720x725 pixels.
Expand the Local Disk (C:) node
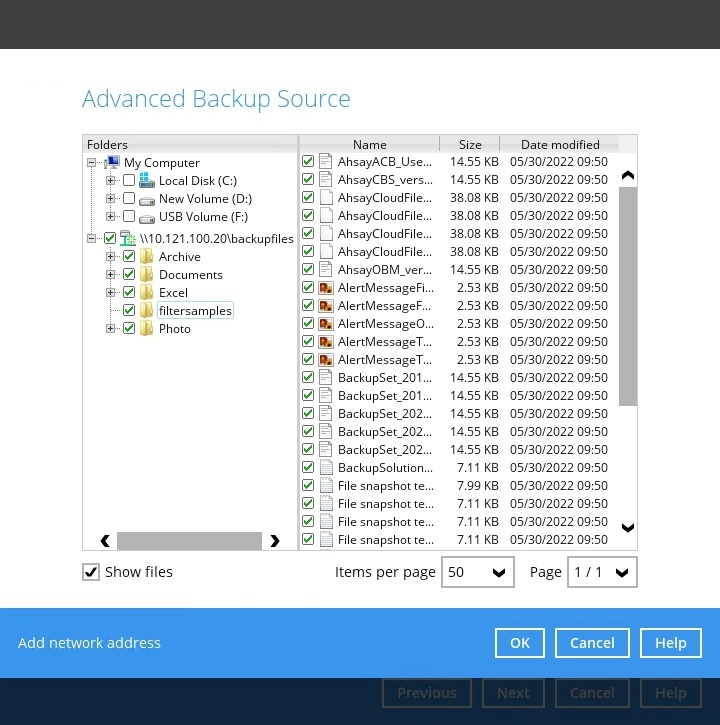pyautogui.click(x=111, y=180)
